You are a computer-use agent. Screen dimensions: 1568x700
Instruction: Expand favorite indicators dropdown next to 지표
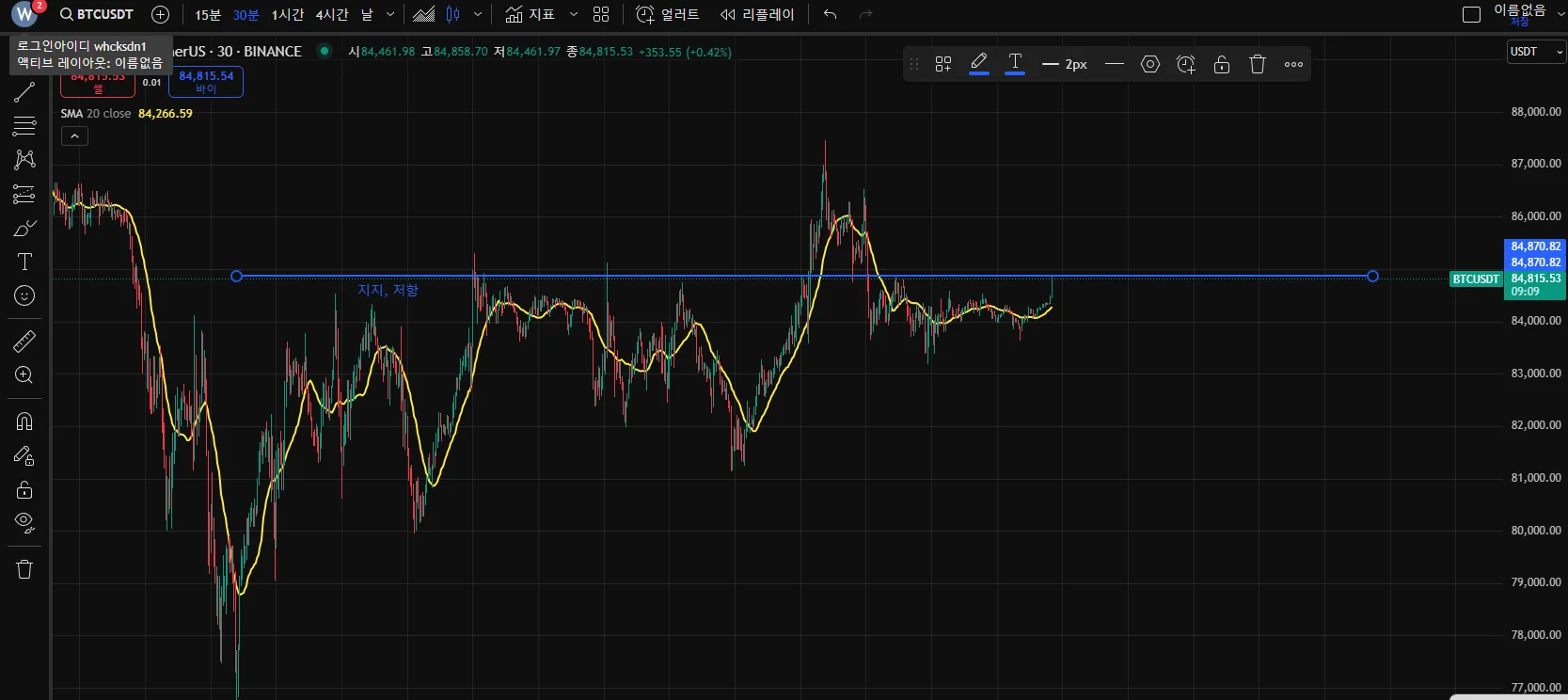point(574,15)
